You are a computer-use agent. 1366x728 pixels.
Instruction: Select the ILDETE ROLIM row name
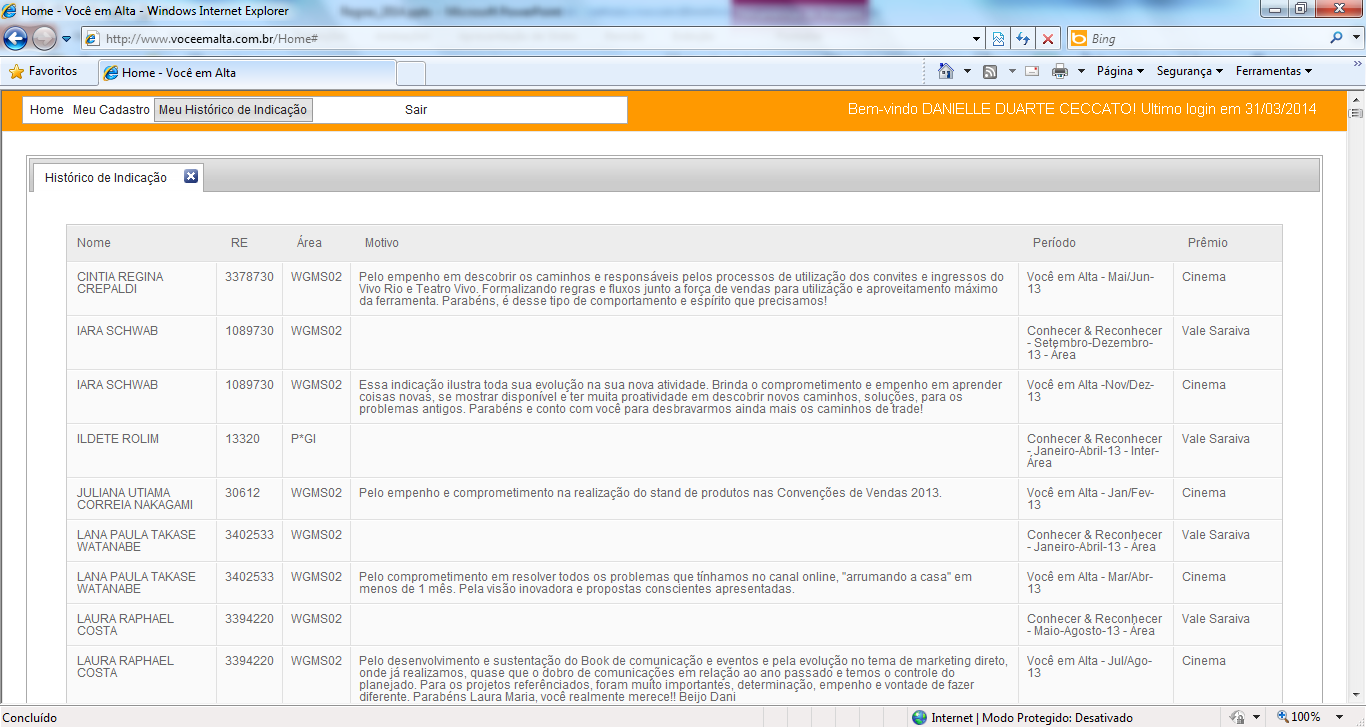(117, 439)
